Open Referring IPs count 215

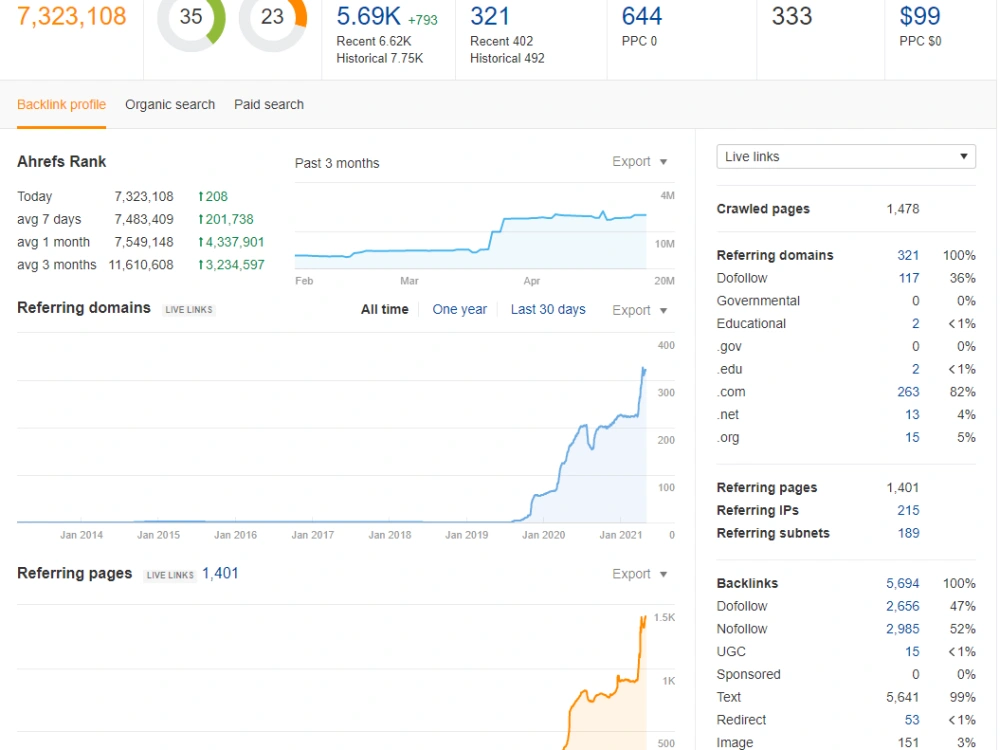[x=908, y=511]
